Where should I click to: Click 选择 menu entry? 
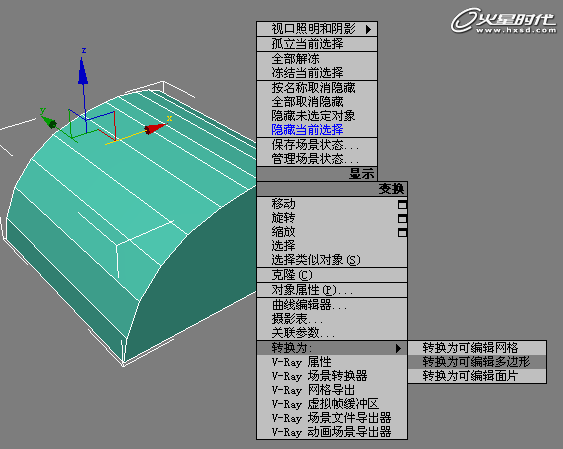point(332,246)
